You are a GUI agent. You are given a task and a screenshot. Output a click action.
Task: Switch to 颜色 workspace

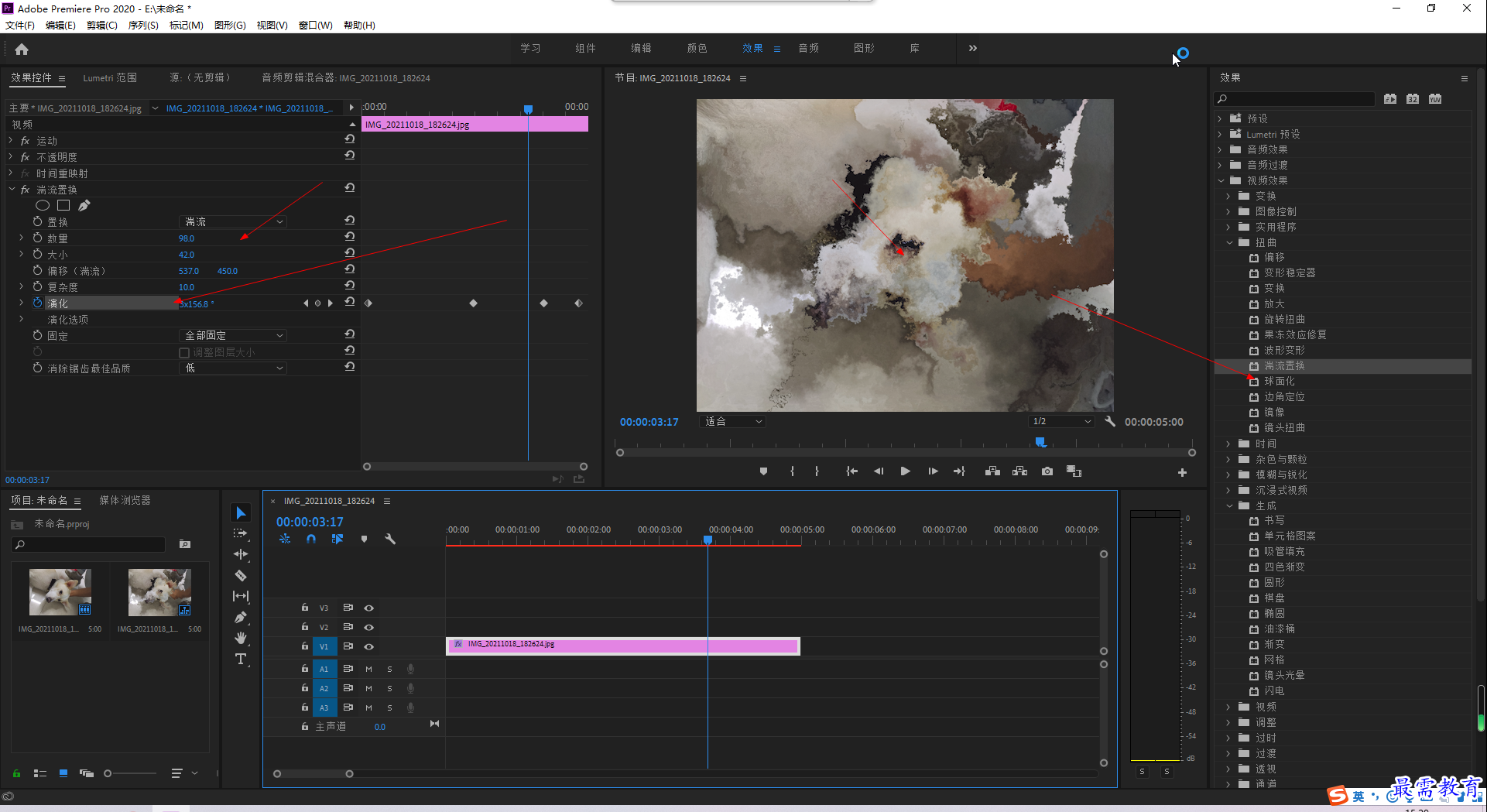point(697,48)
